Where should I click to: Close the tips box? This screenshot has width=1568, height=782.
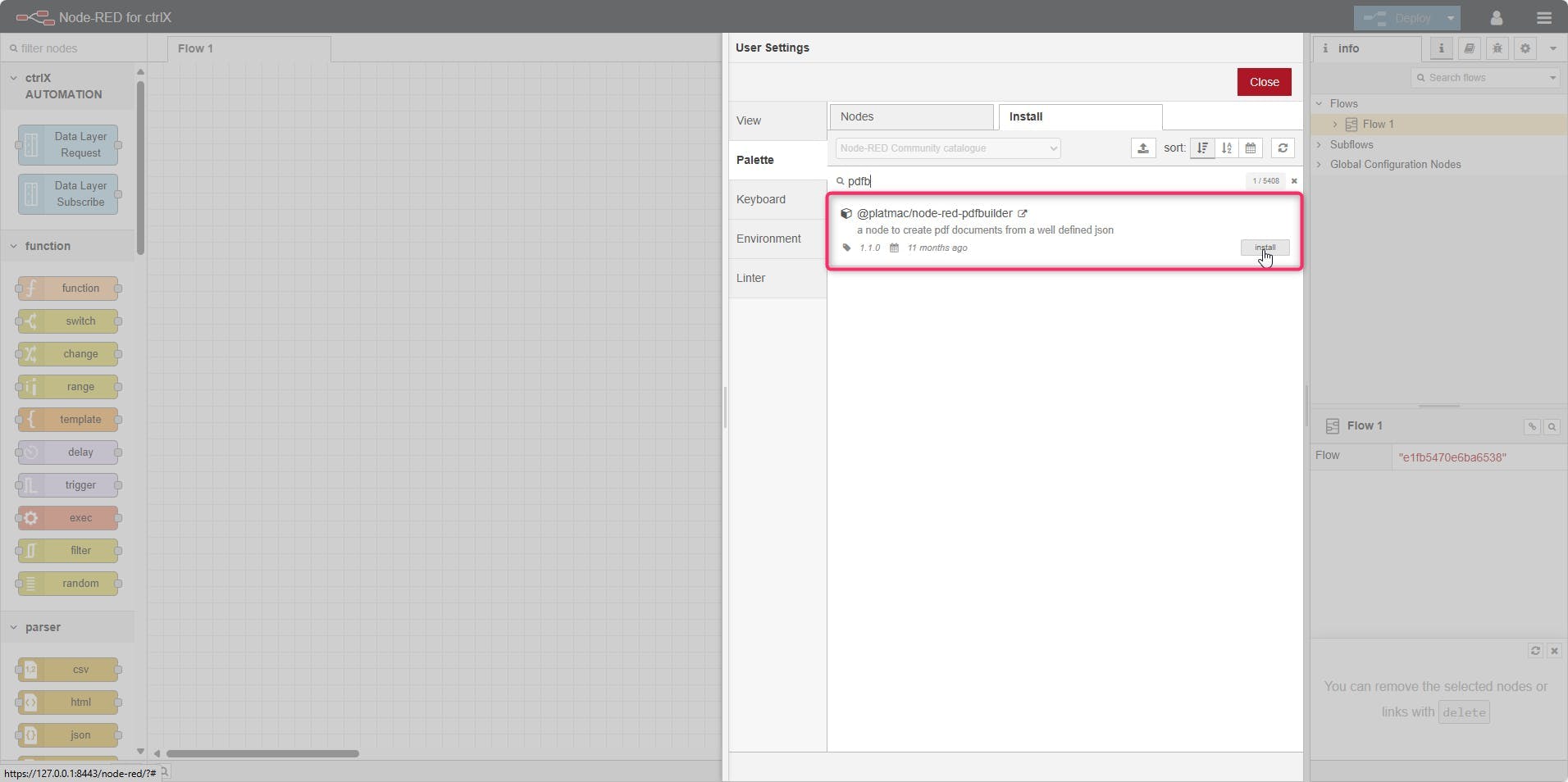pos(1554,650)
